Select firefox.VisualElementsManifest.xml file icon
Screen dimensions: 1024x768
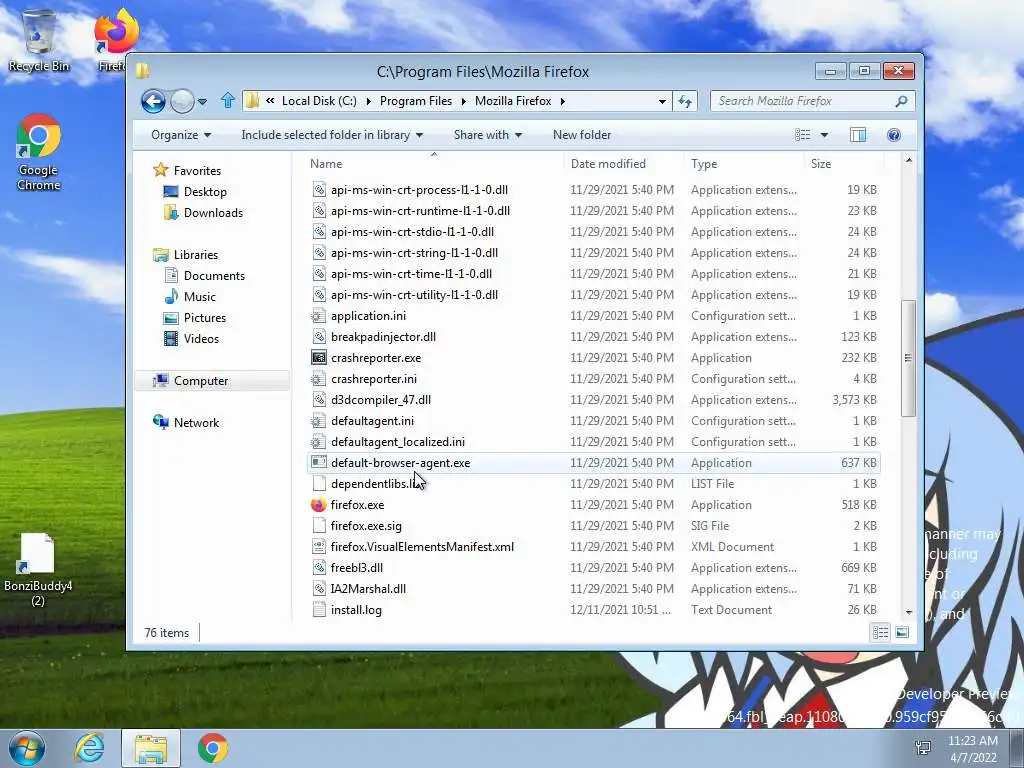(319, 547)
